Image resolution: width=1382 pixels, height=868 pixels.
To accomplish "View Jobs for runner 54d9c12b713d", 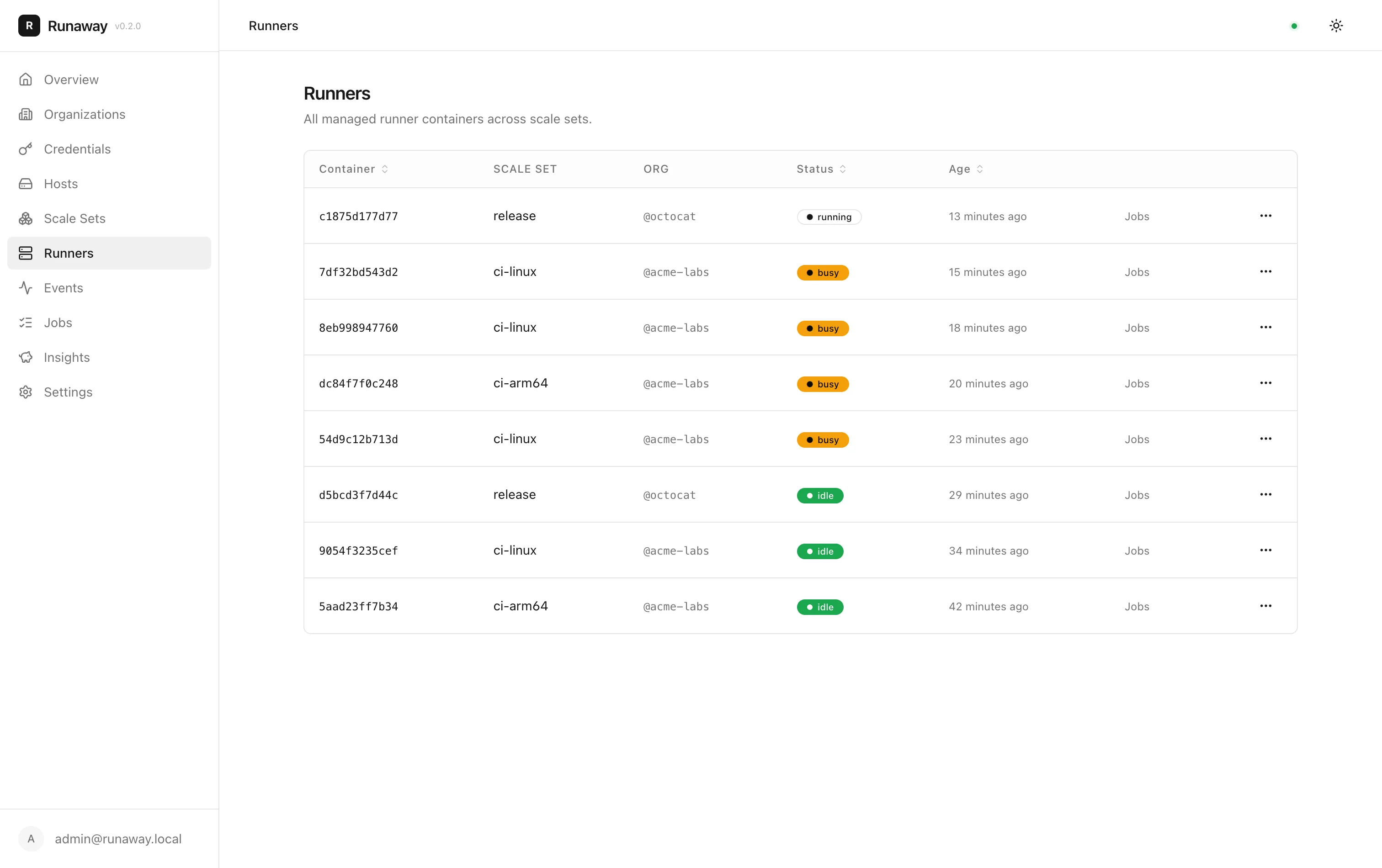I will pyautogui.click(x=1137, y=439).
